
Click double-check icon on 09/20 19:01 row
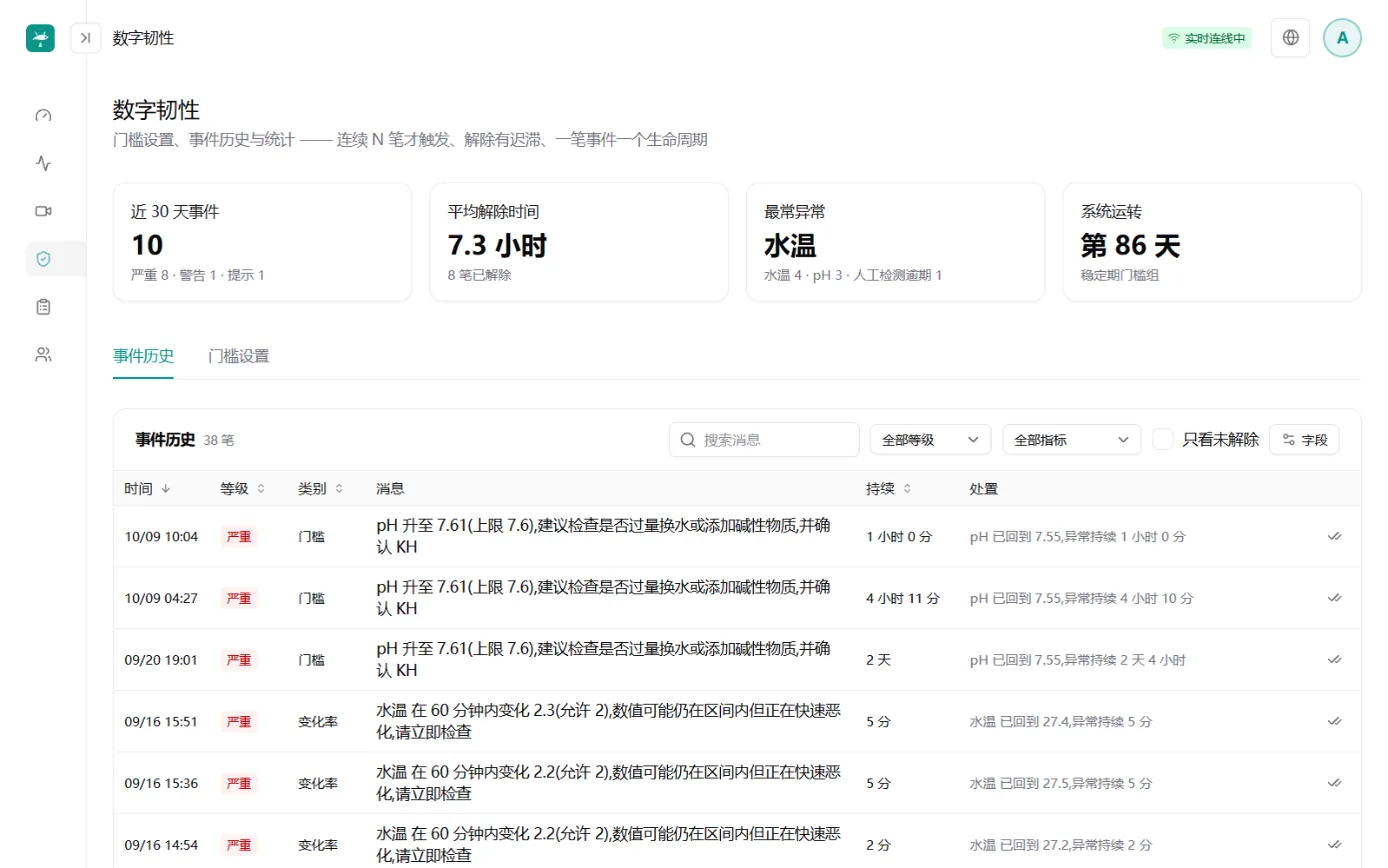click(1334, 660)
